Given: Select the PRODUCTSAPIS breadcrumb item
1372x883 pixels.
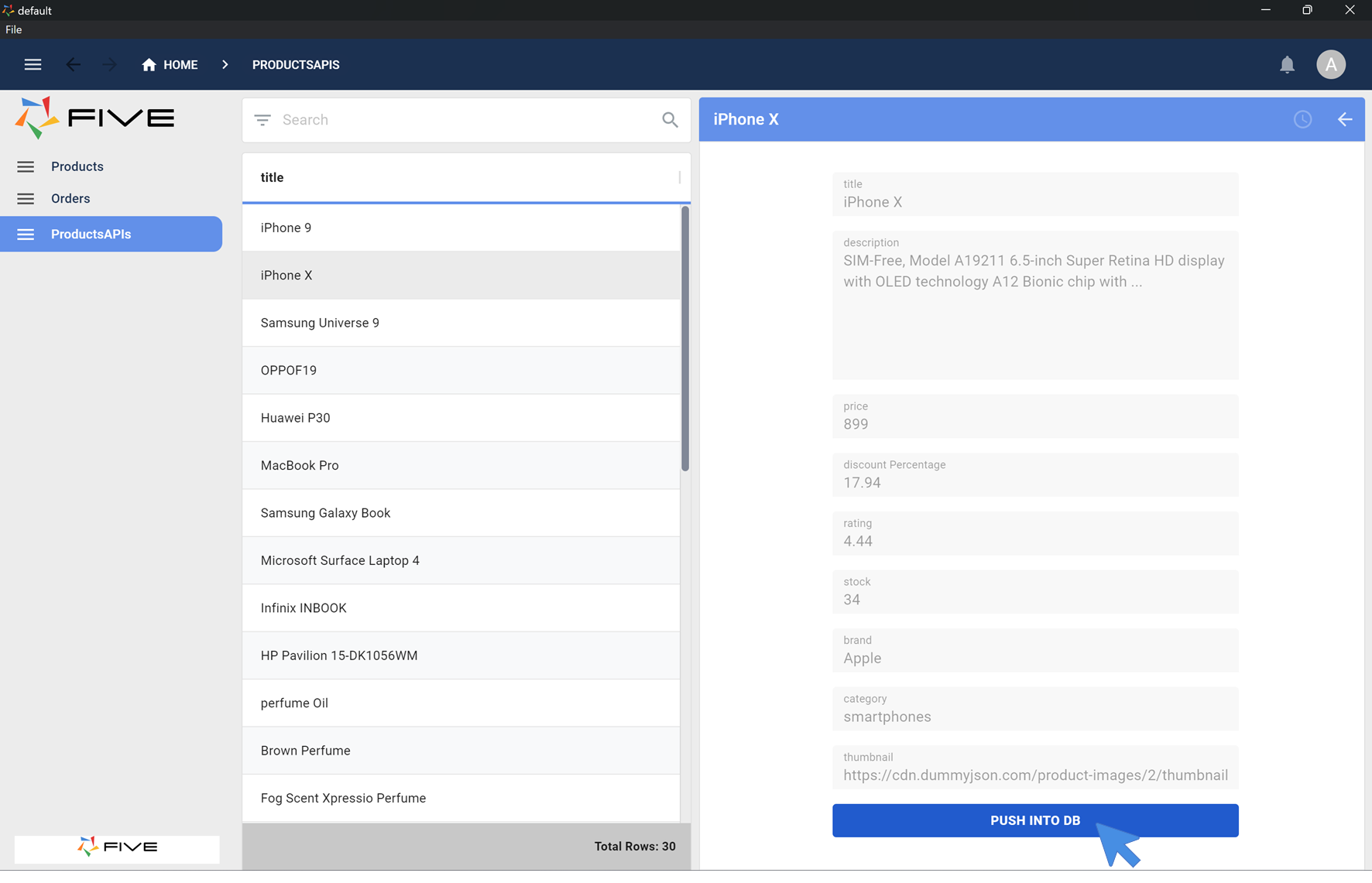Looking at the screenshot, I should (296, 64).
